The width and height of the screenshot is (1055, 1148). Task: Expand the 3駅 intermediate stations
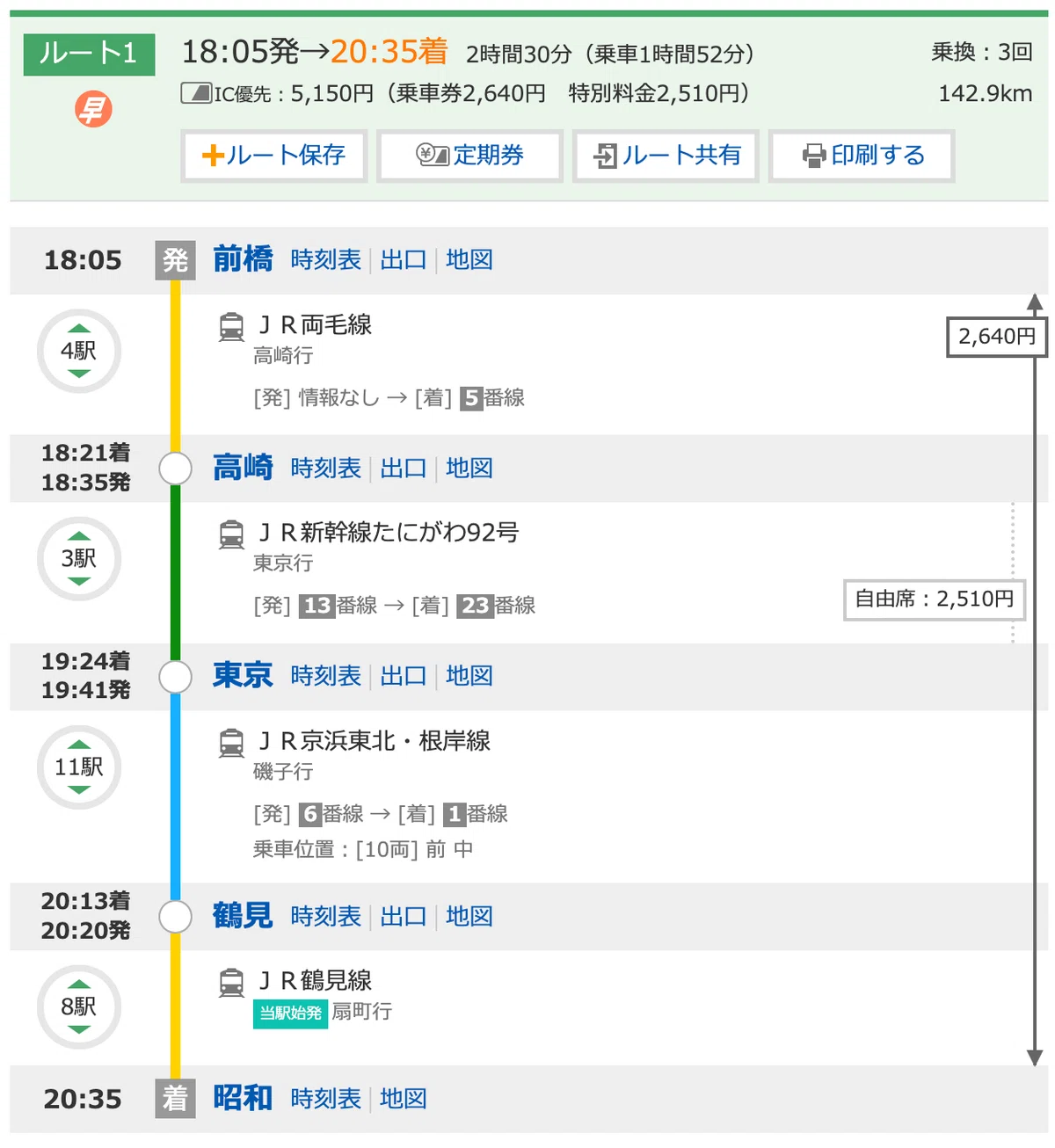coord(79,558)
